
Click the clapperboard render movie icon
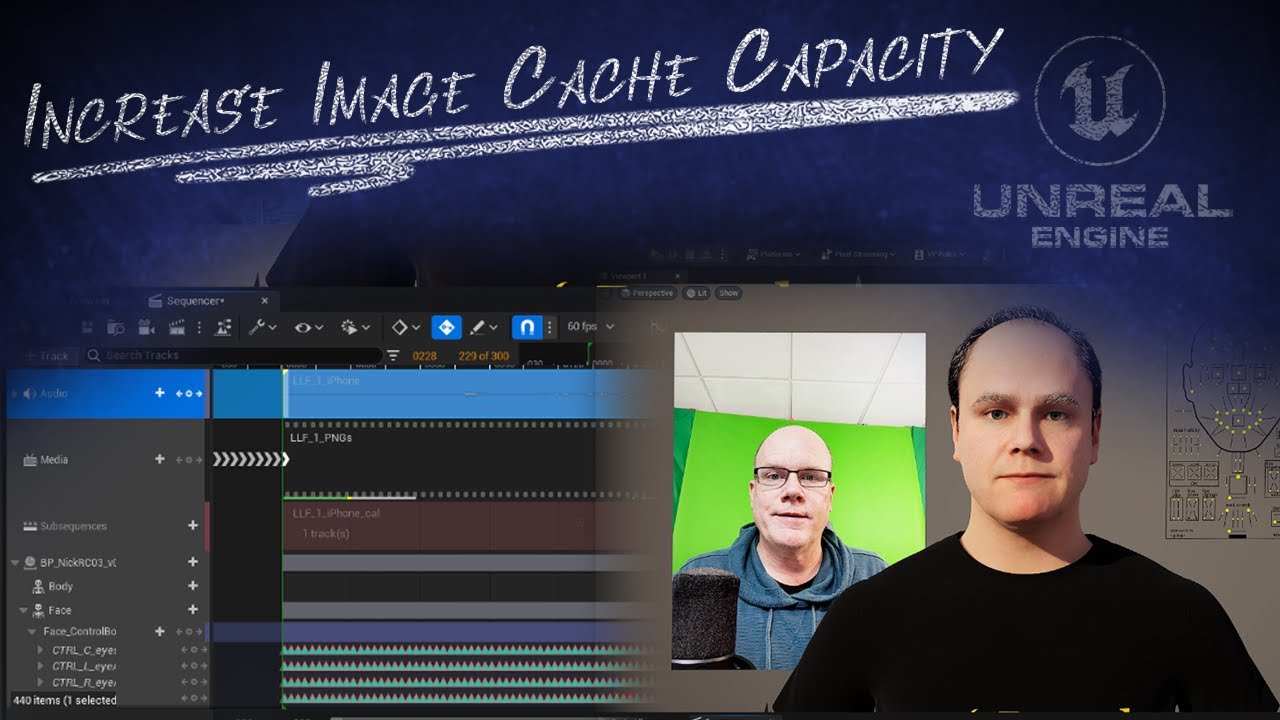[177, 327]
